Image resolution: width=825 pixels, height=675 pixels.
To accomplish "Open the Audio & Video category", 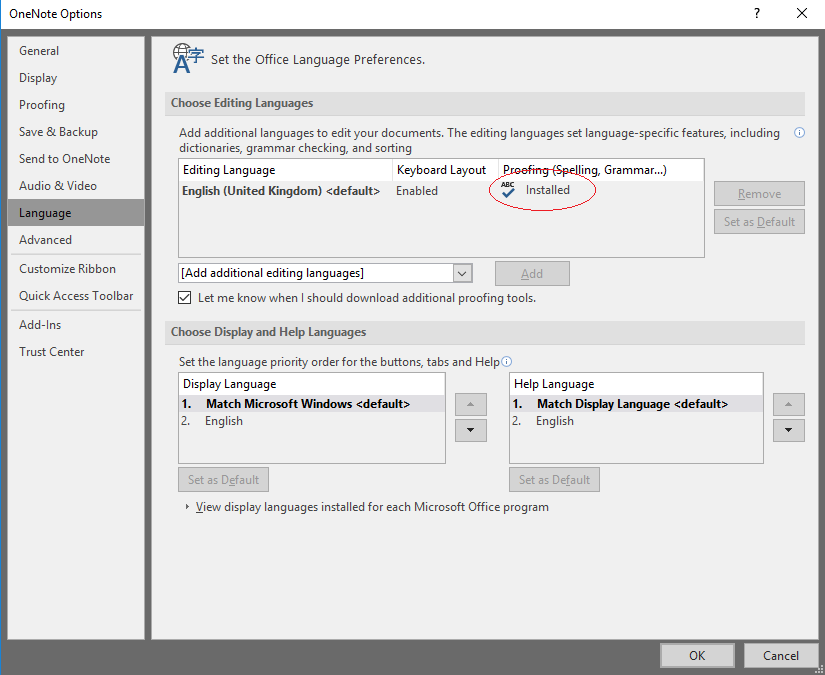I will tap(76, 186).
